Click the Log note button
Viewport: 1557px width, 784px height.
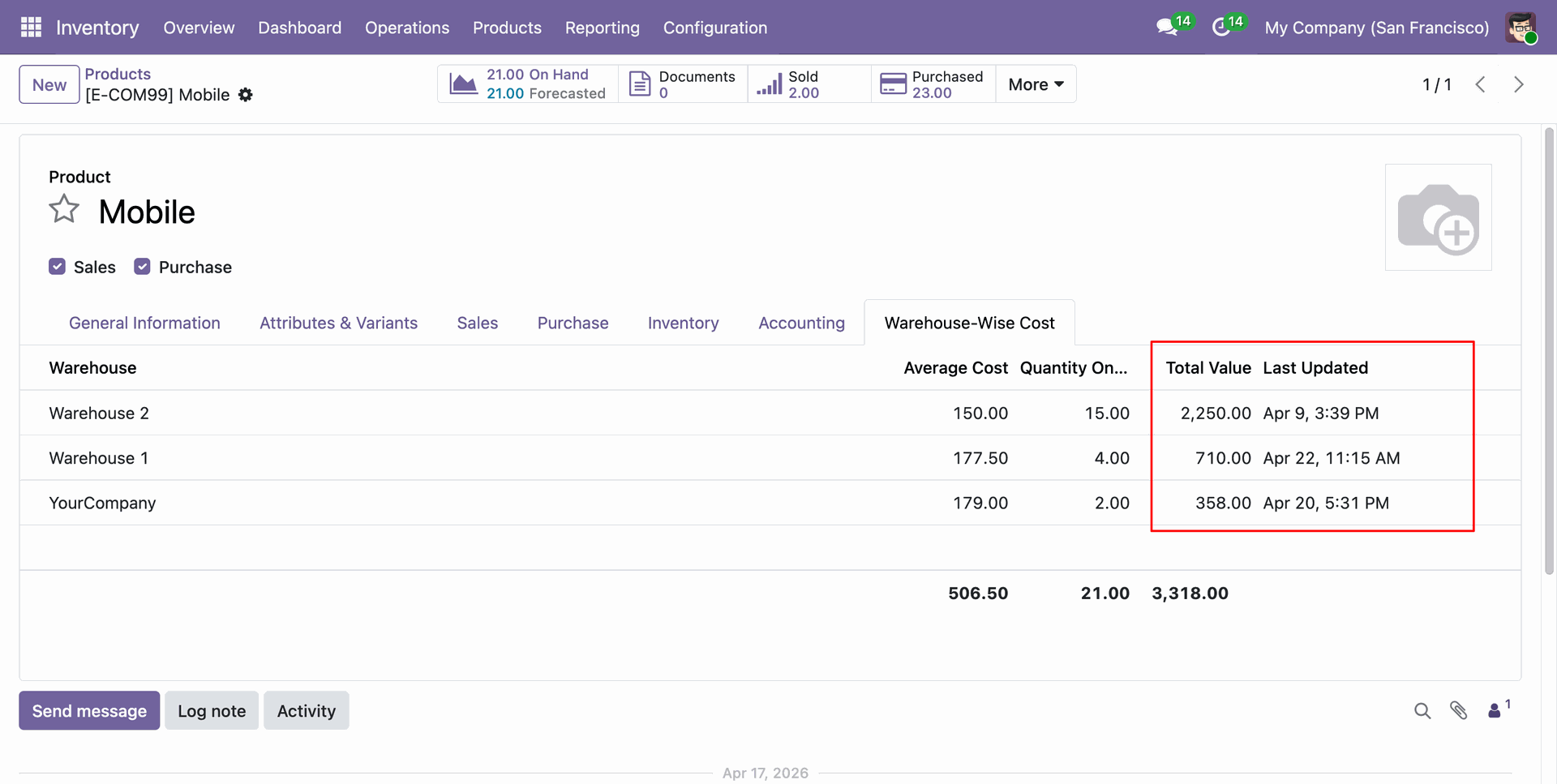(x=212, y=711)
